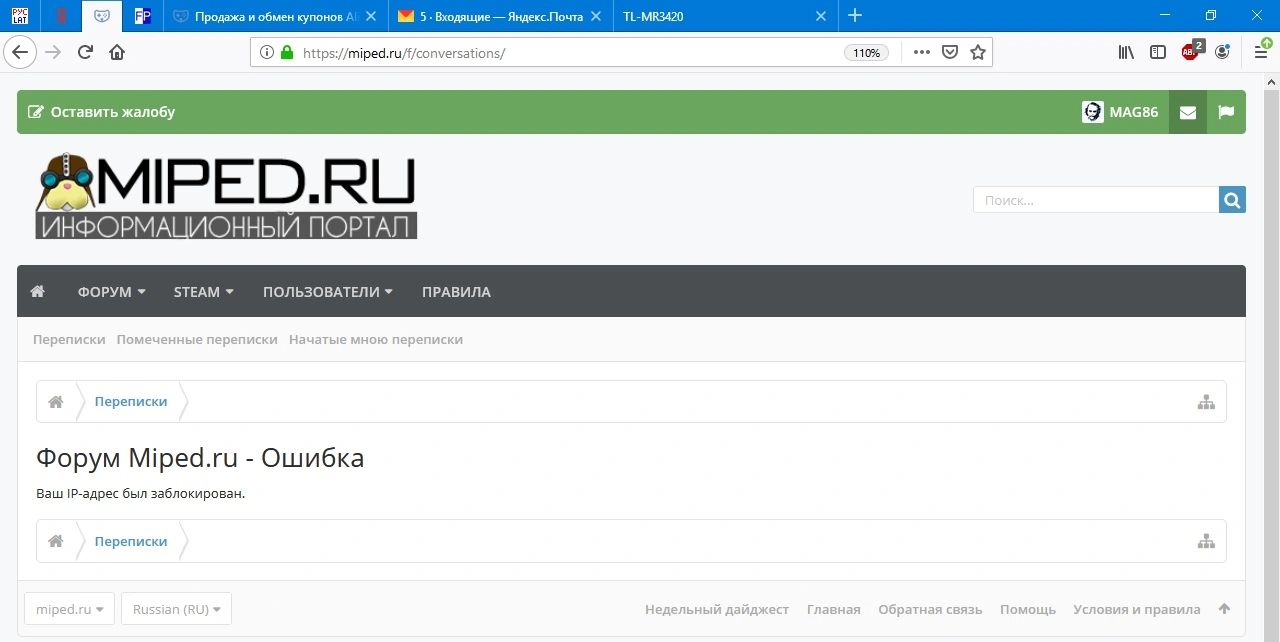This screenshot has width=1280, height=642.
Task: Open alerts flag icon in green bar
Action: click(x=1226, y=112)
